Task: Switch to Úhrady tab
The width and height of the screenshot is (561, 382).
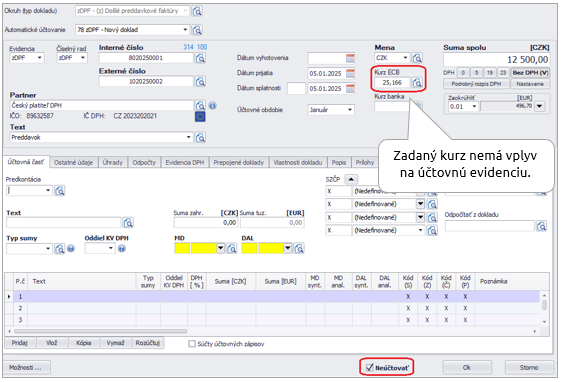Action: 112,162
